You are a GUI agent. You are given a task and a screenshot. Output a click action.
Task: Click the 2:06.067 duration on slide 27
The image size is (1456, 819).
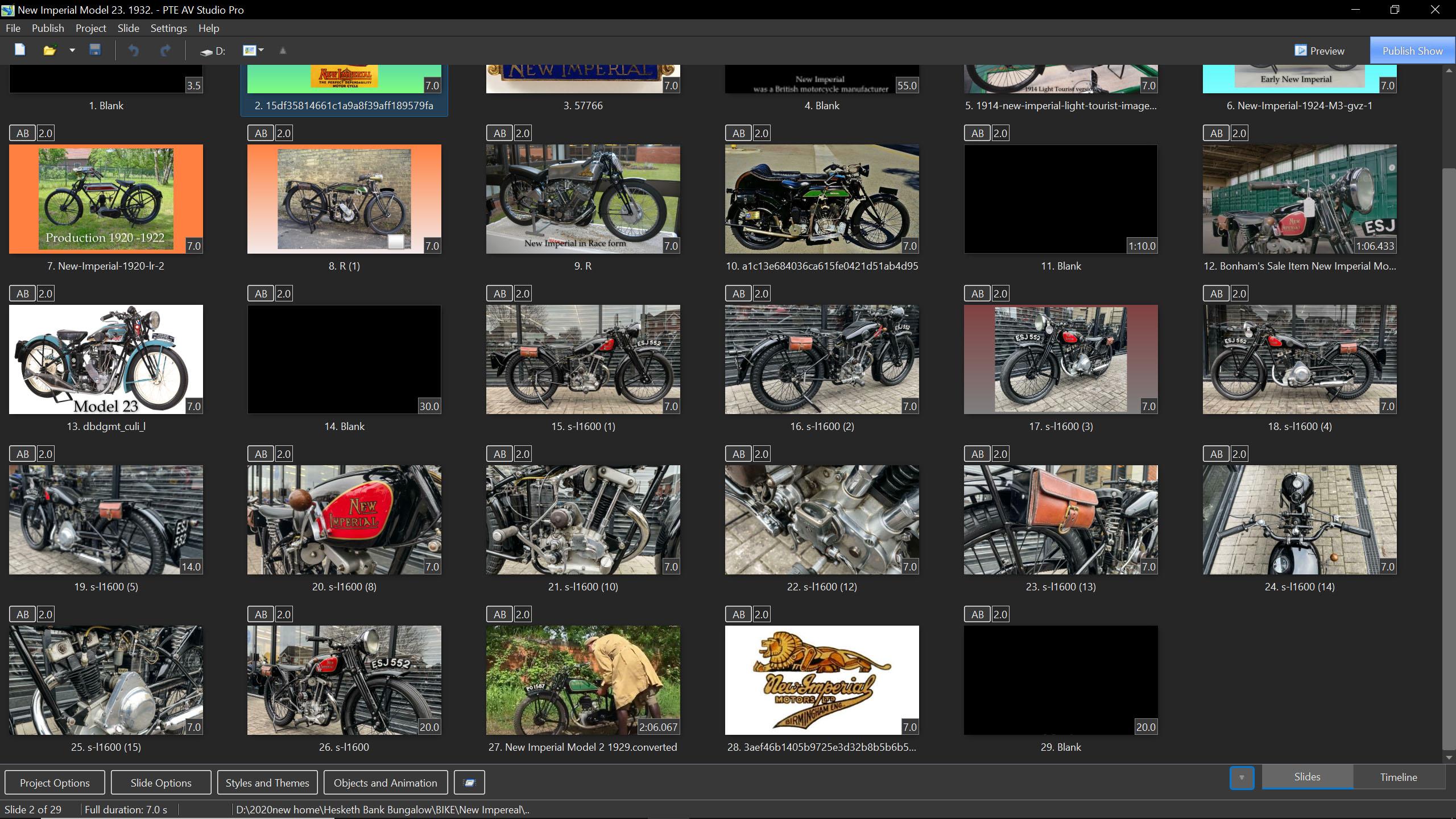(x=658, y=727)
